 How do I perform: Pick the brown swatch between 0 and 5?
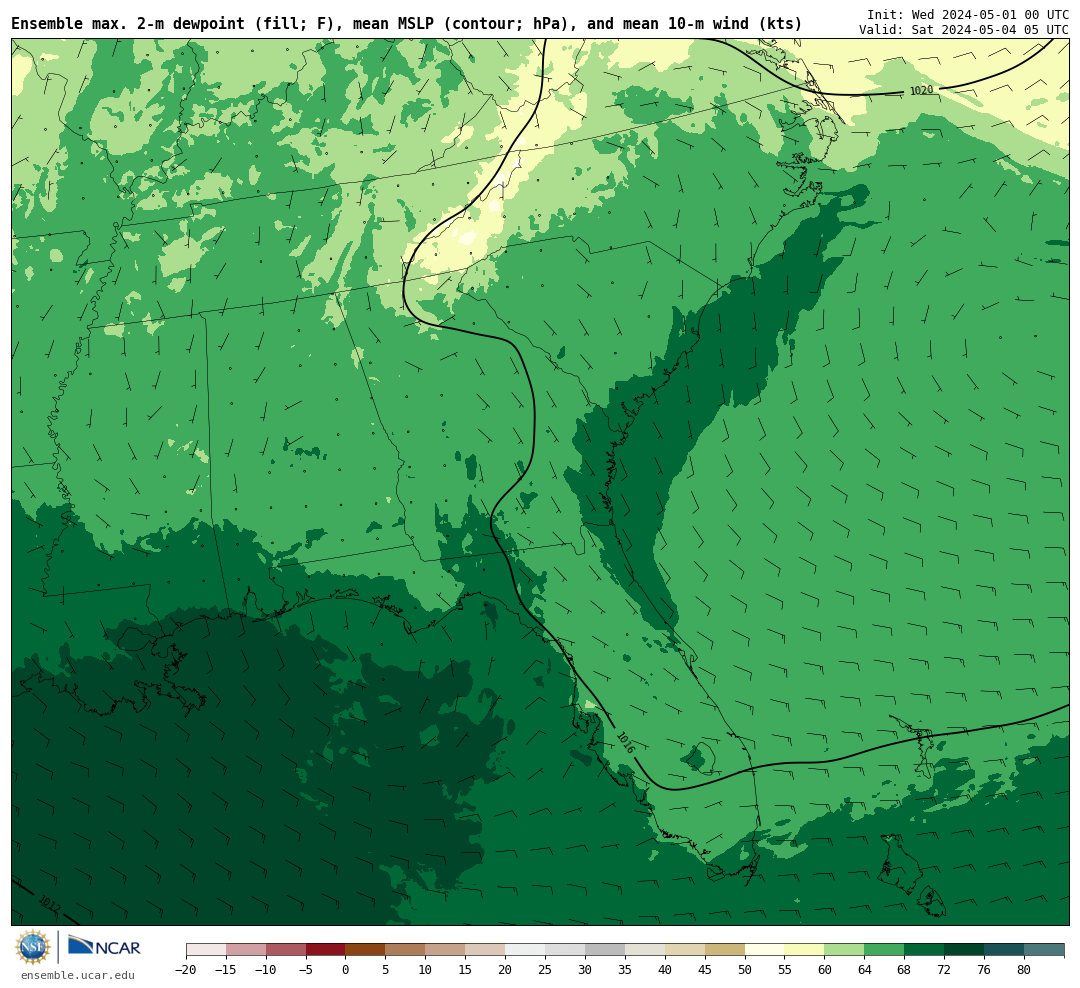pyautogui.click(x=366, y=950)
